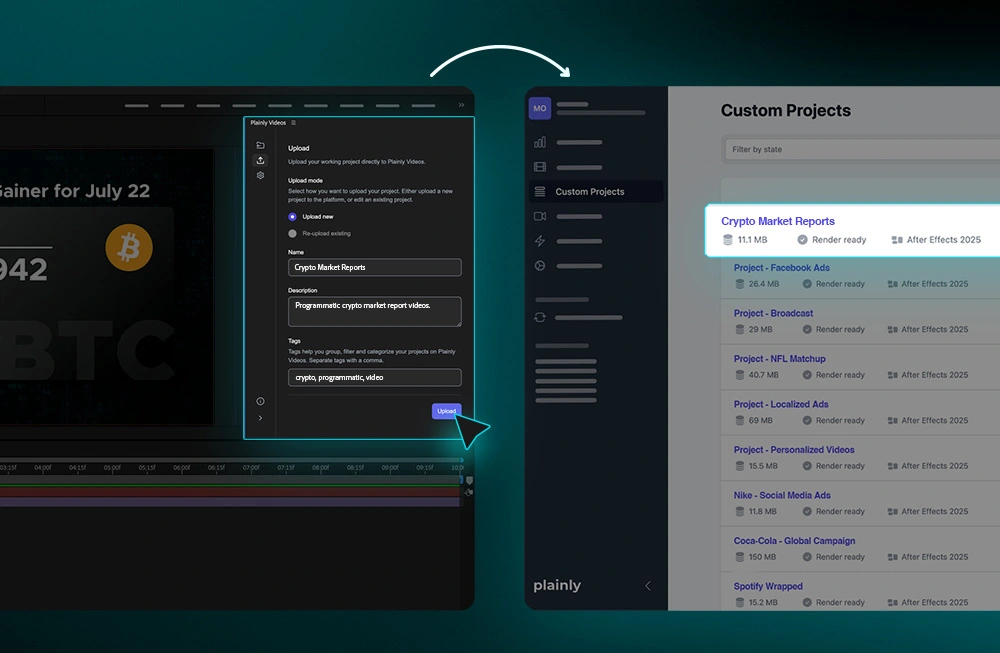Click the purple Upload button
This screenshot has width=1000, height=653.
click(x=446, y=411)
